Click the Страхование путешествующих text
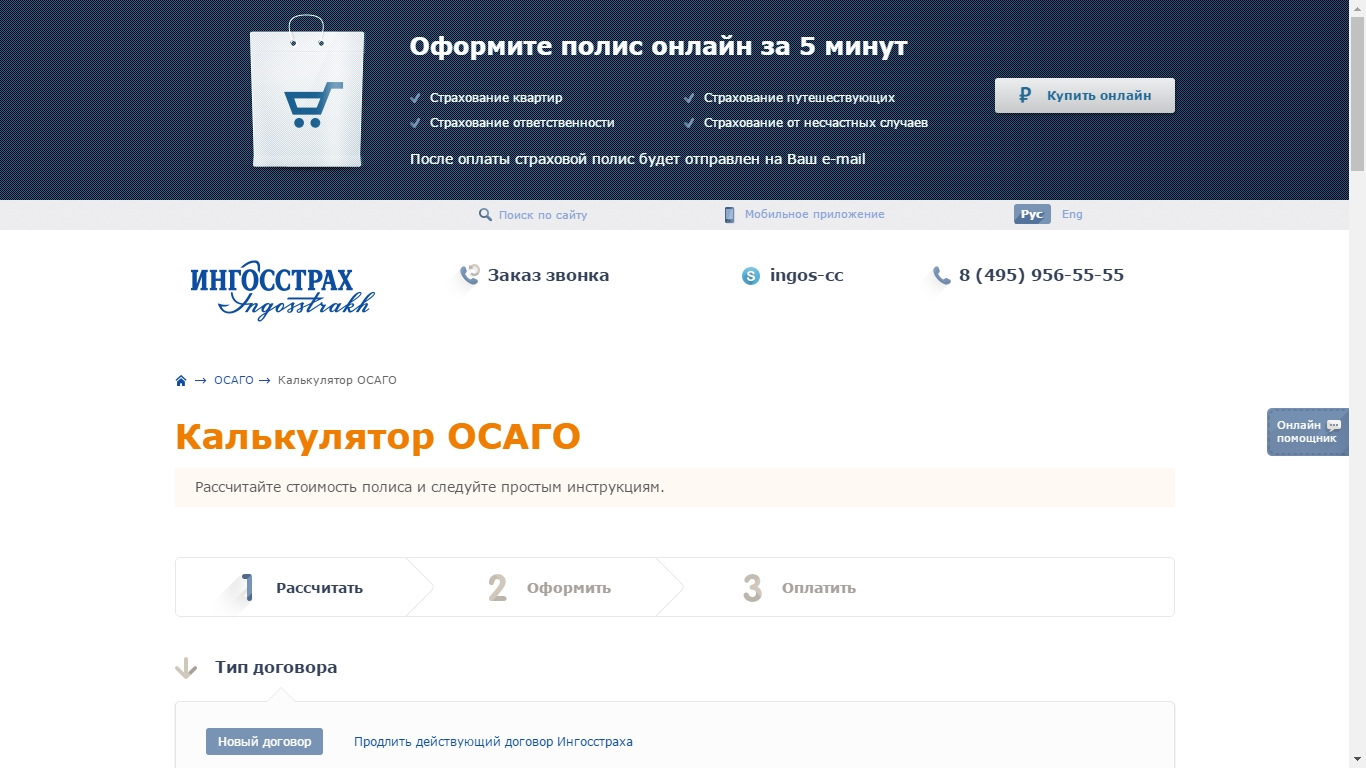 799,98
